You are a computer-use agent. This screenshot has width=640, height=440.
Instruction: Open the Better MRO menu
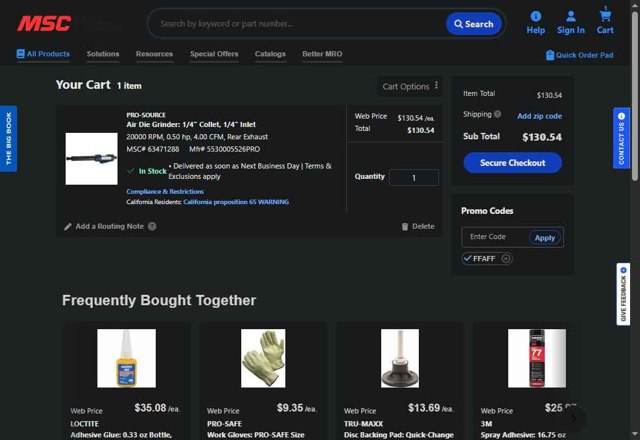click(322, 54)
